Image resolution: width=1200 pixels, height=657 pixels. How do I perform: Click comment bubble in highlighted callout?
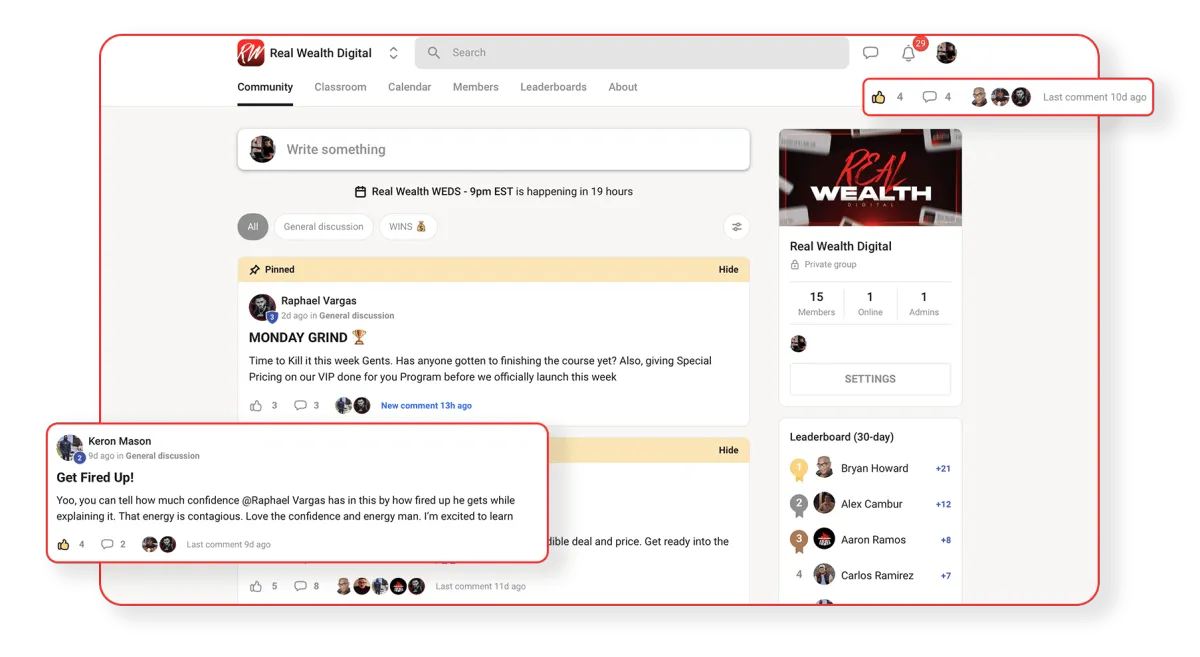[929, 97]
